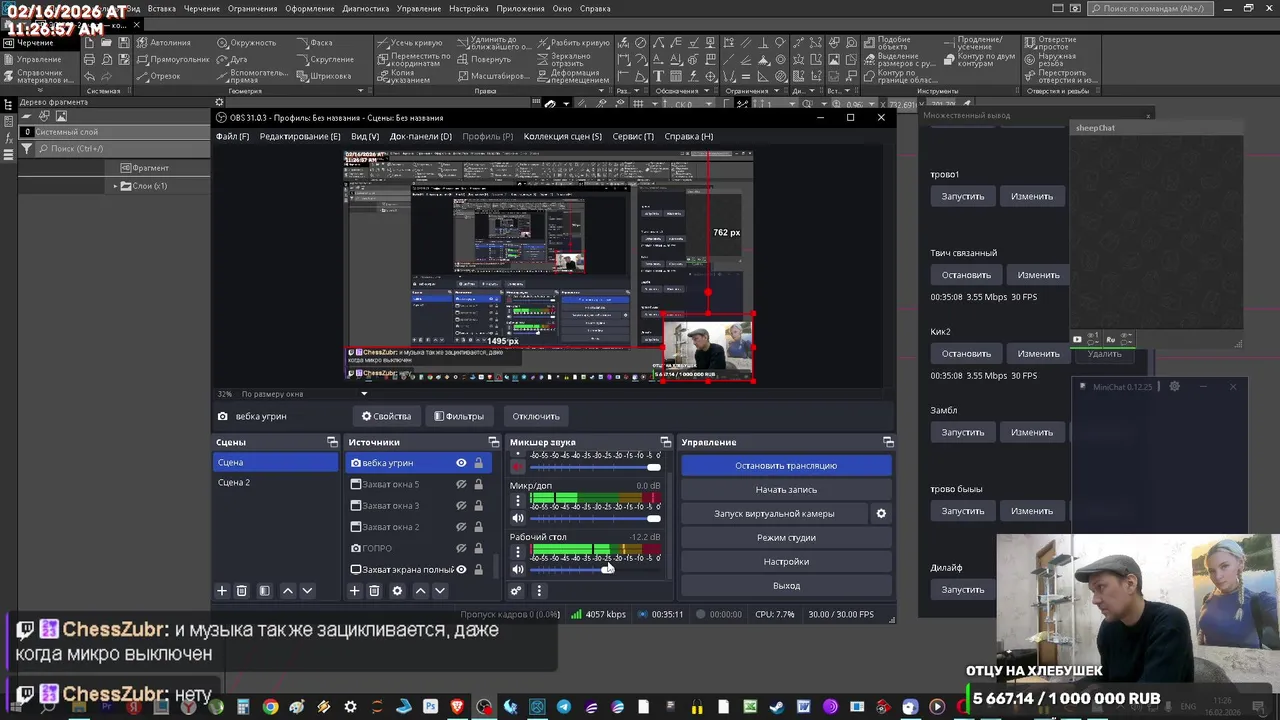The width and height of the screenshot is (1280, 720).
Task: Click Режим студии button
Action: (786, 537)
